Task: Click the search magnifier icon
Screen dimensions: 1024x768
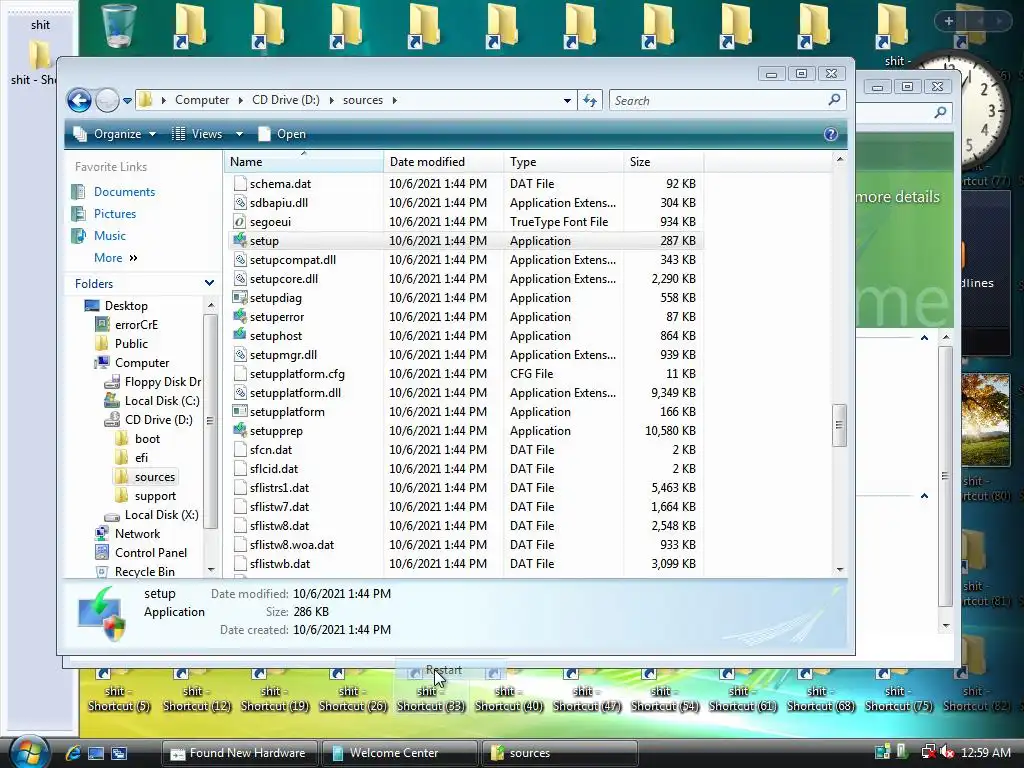Action: tap(834, 100)
